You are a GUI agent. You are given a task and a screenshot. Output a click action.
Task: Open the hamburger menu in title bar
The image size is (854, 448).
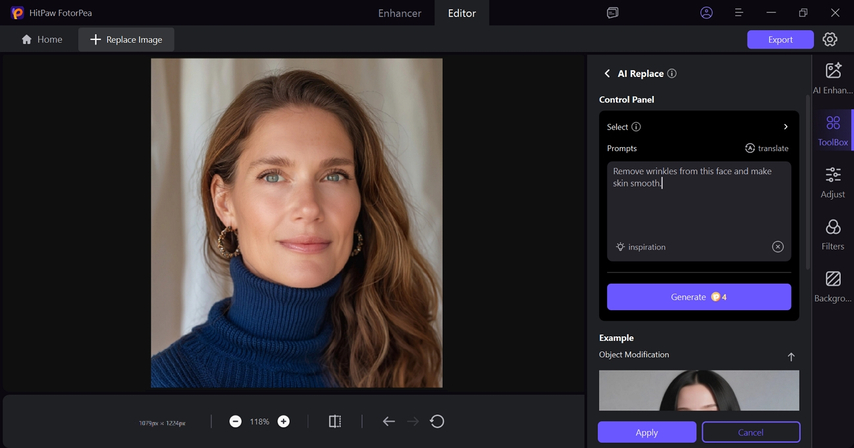tap(739, 13)
